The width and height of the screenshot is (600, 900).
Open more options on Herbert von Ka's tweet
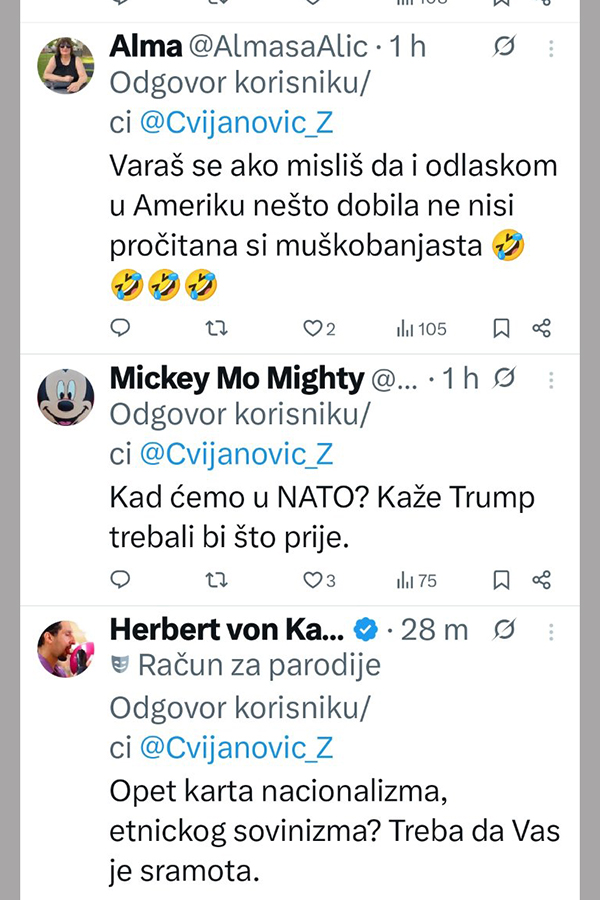coord(551,629)
